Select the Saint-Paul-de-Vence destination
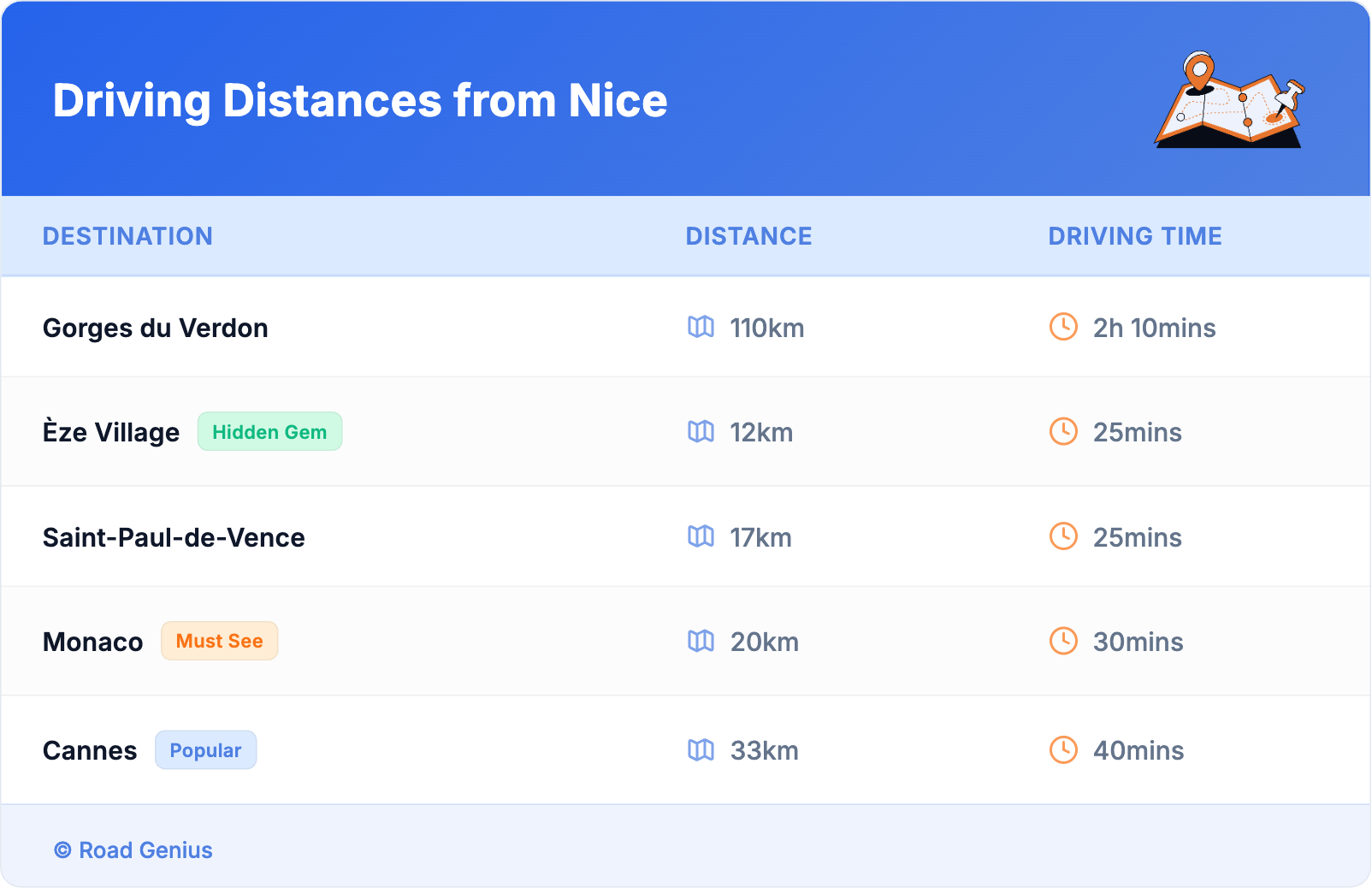 pos(174,537)
